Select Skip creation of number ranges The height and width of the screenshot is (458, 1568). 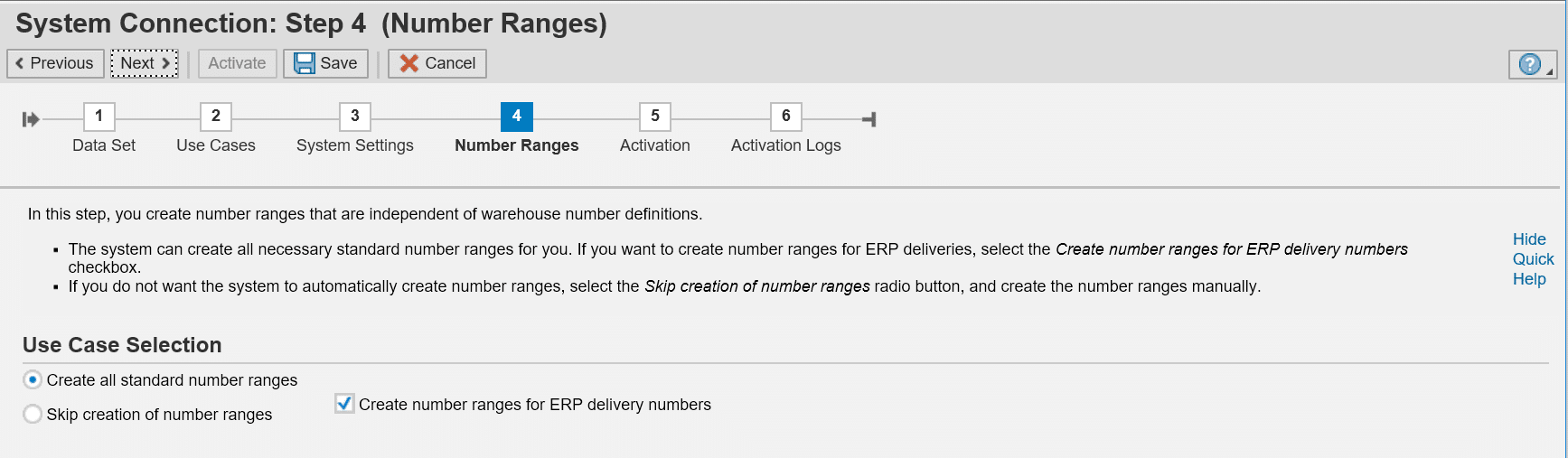[33, 414]
